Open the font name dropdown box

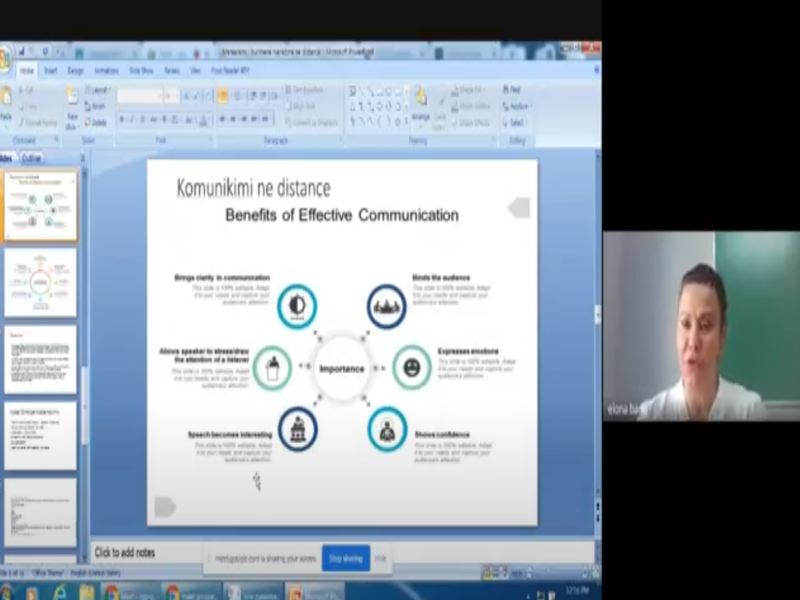140,96
